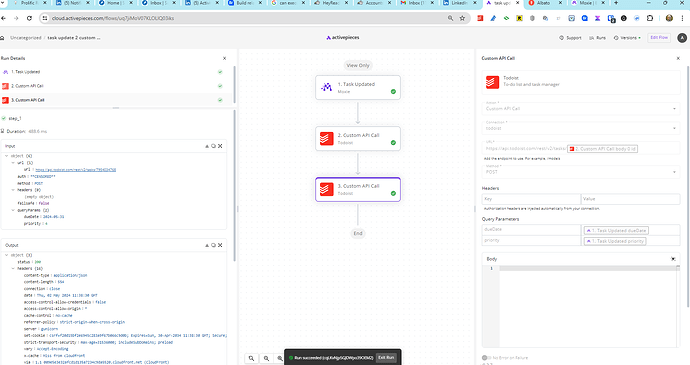
Task: Click the End node in the flow canvas
Action: click(358, 233)
